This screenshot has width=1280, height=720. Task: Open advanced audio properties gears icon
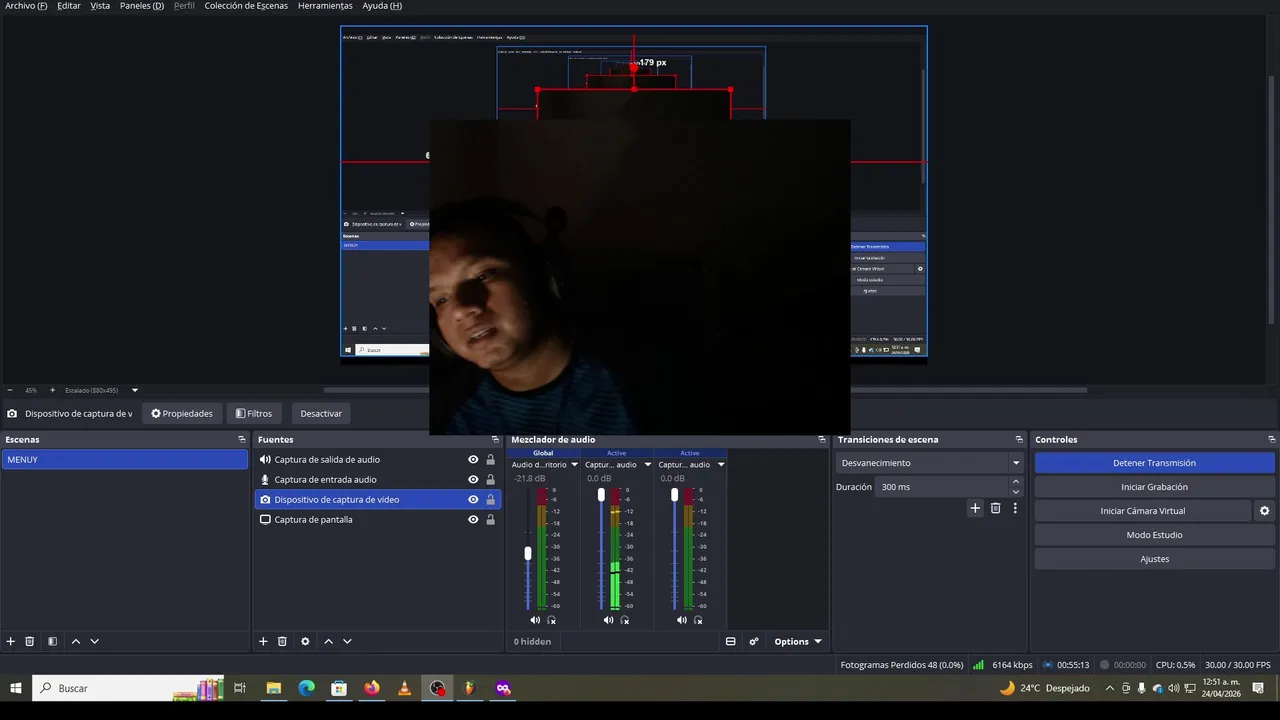point(754,641)
